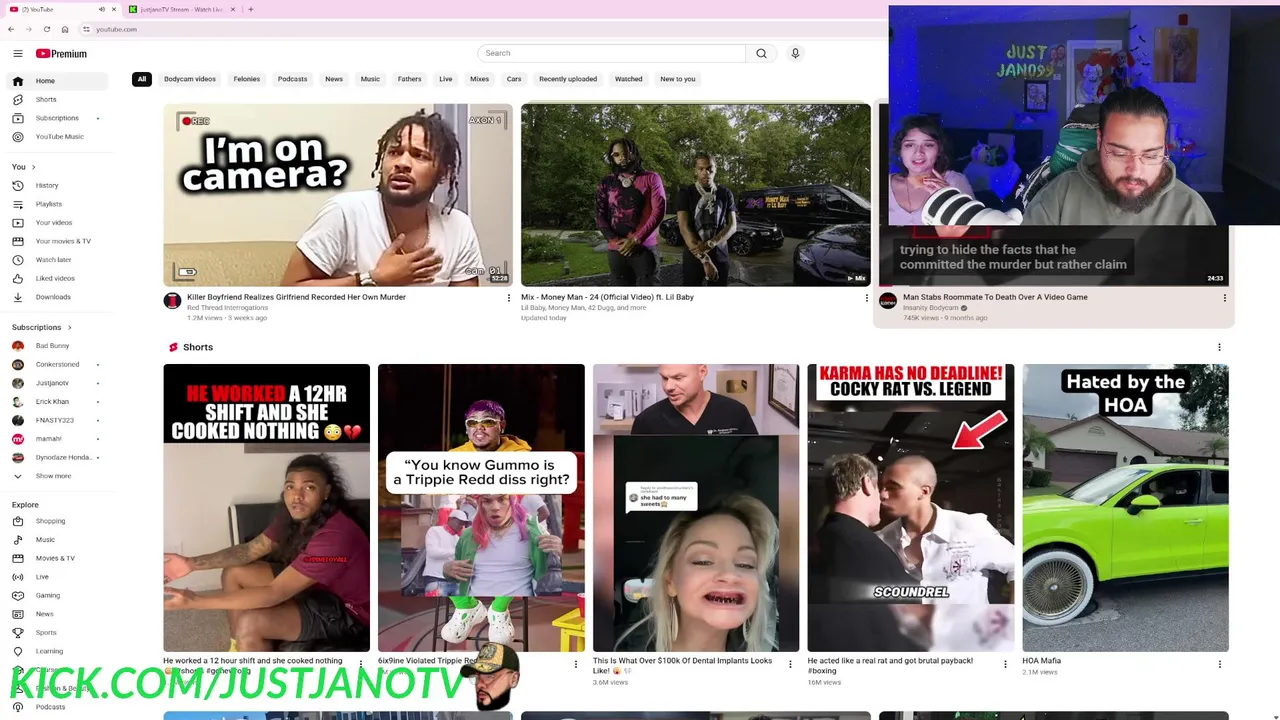Click the YouTube Premium logo
The image size is (1280, 720).
(61, 53)
